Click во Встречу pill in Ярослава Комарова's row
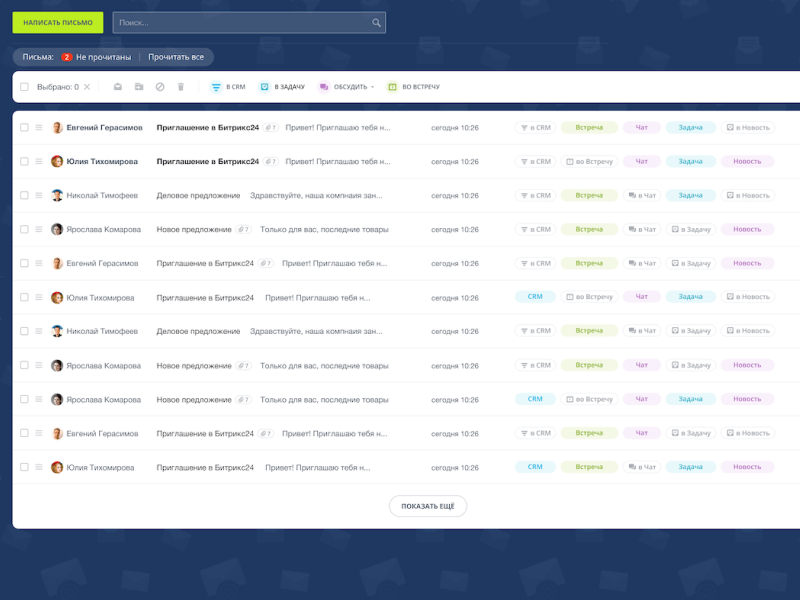 [589, 399]
